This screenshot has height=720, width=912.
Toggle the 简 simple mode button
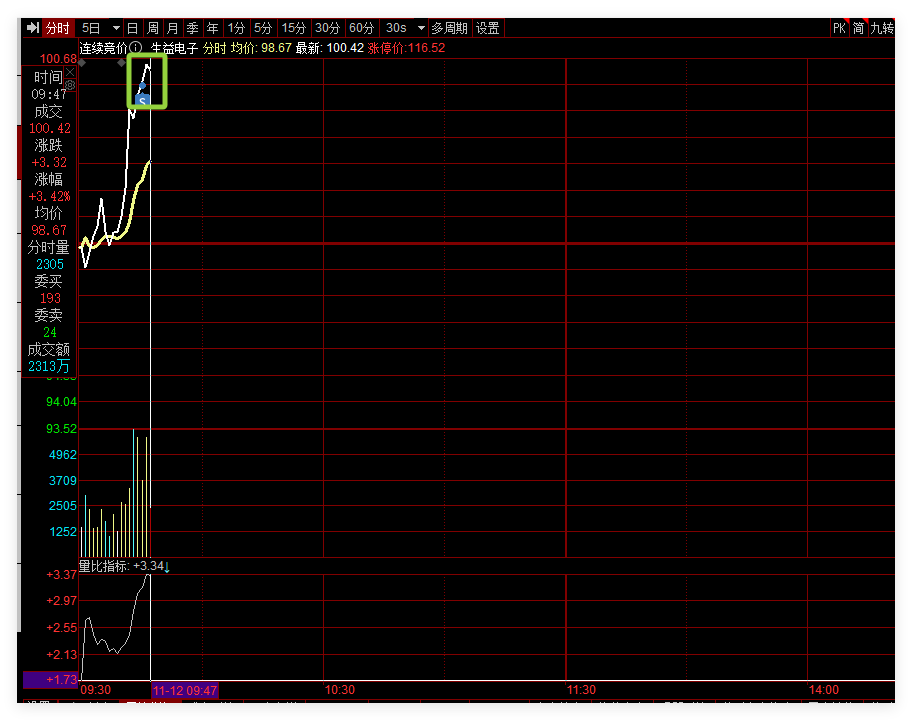point(858,28)
